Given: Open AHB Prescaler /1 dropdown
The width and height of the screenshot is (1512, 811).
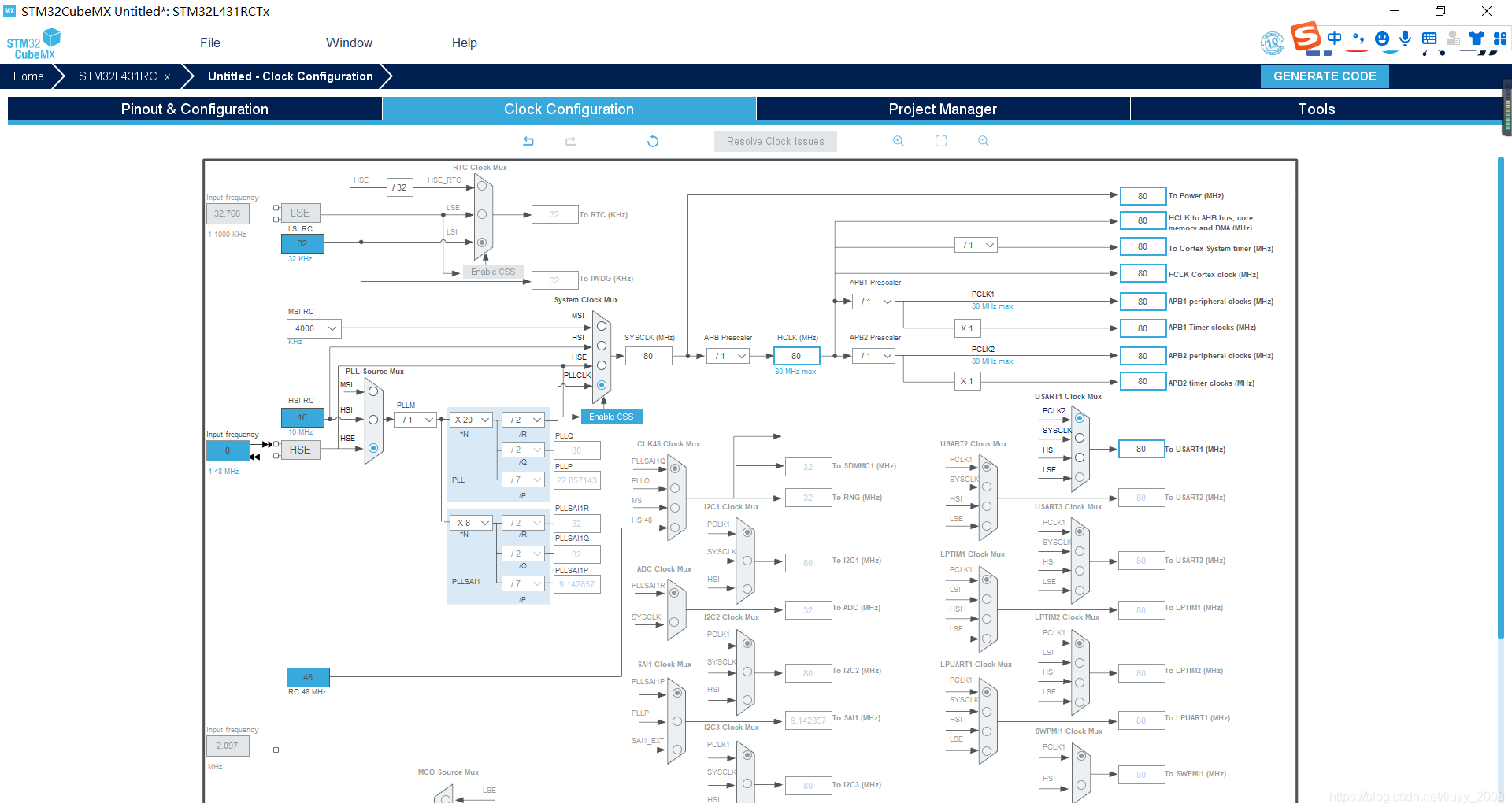Looking at the screenshot, I should pos(728,356).
